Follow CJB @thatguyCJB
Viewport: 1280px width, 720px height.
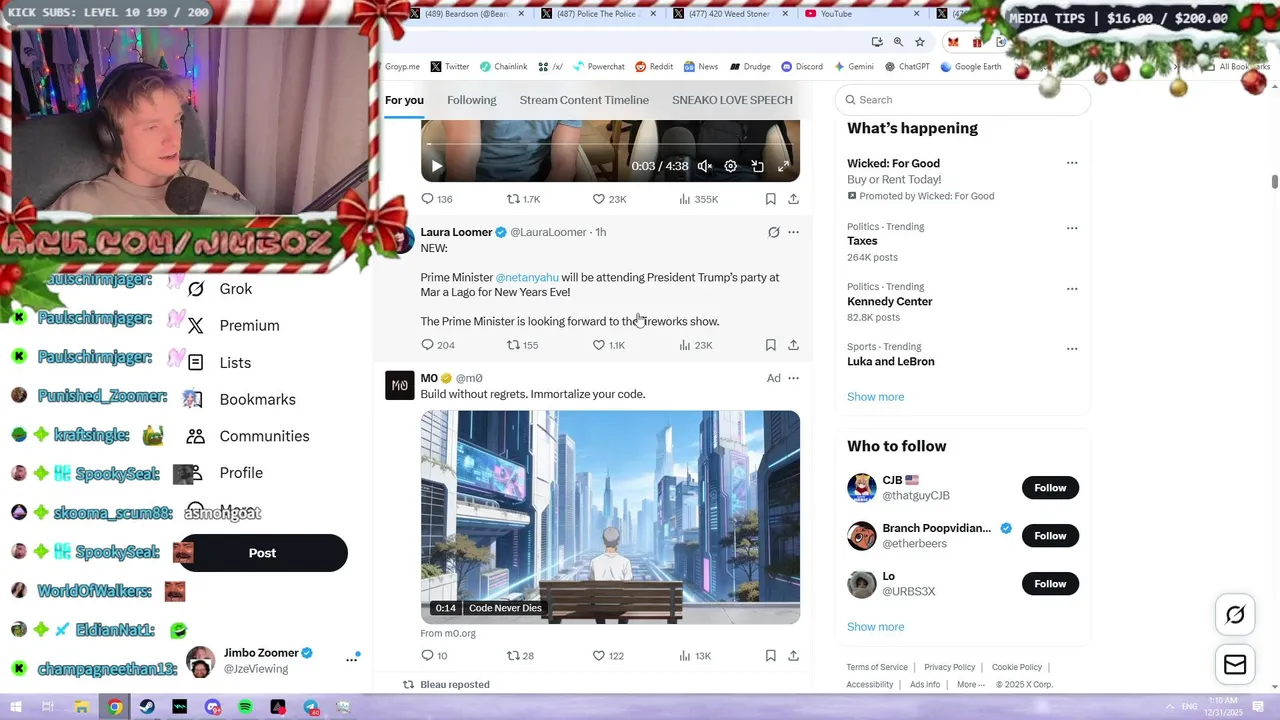click(1050, 488)
